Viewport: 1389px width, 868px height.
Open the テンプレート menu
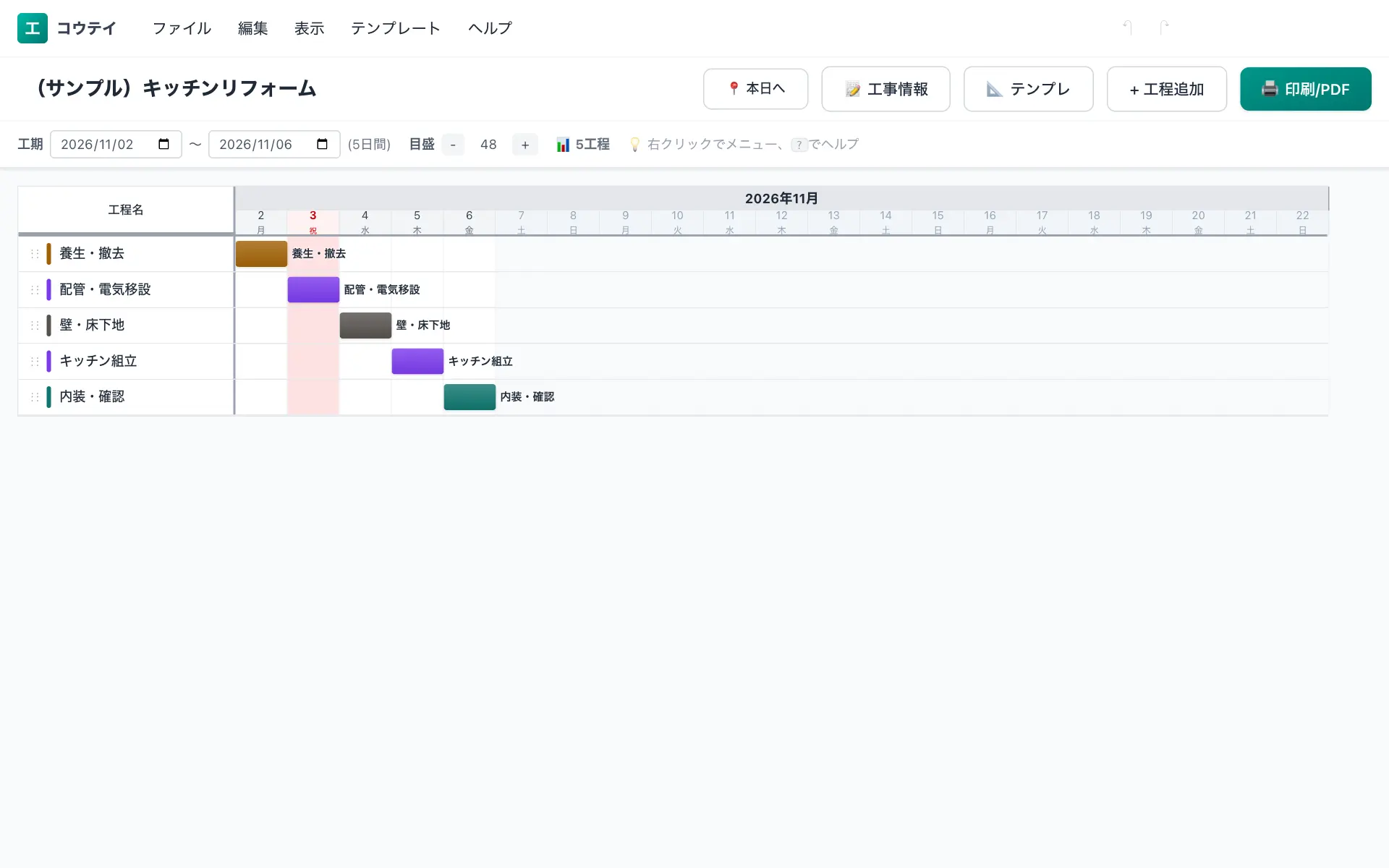click(x=396, y=28)
